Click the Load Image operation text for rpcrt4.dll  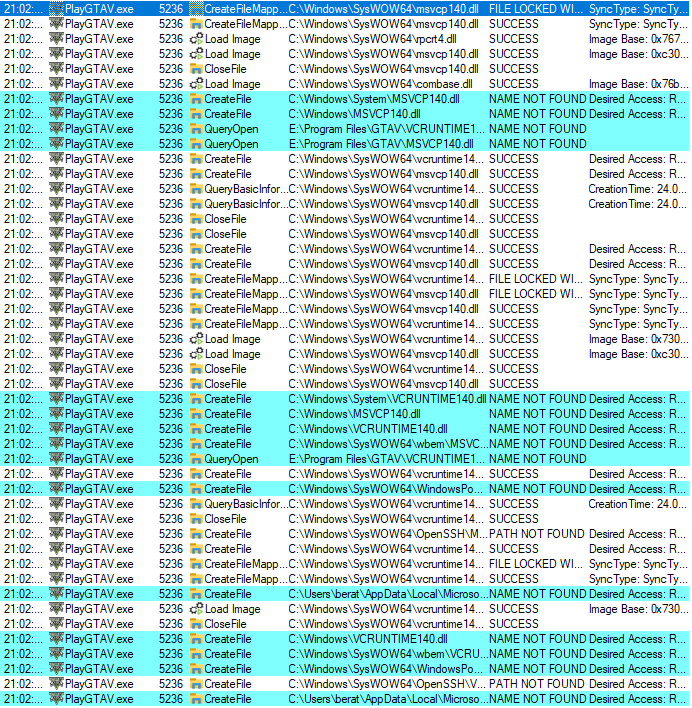pyautogui.click(x=232, y=39)
